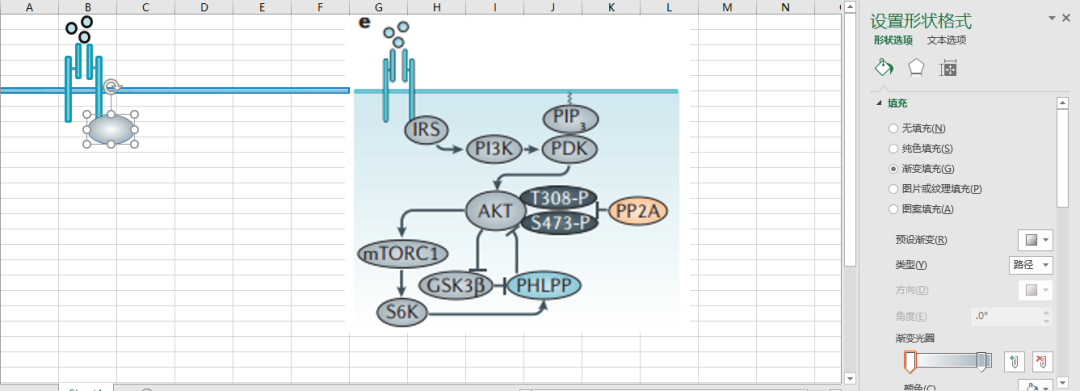Click the oval's right-middle resize handle
The width and height of the screenshot is (1080, 391).
(x=134, y=129)
